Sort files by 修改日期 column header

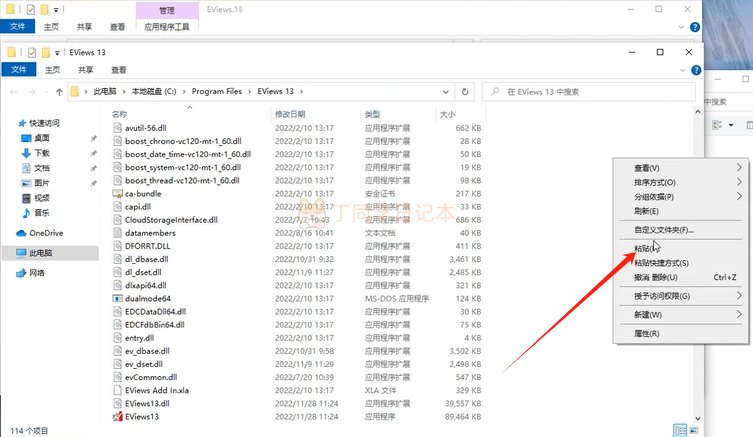pos(290,114)
